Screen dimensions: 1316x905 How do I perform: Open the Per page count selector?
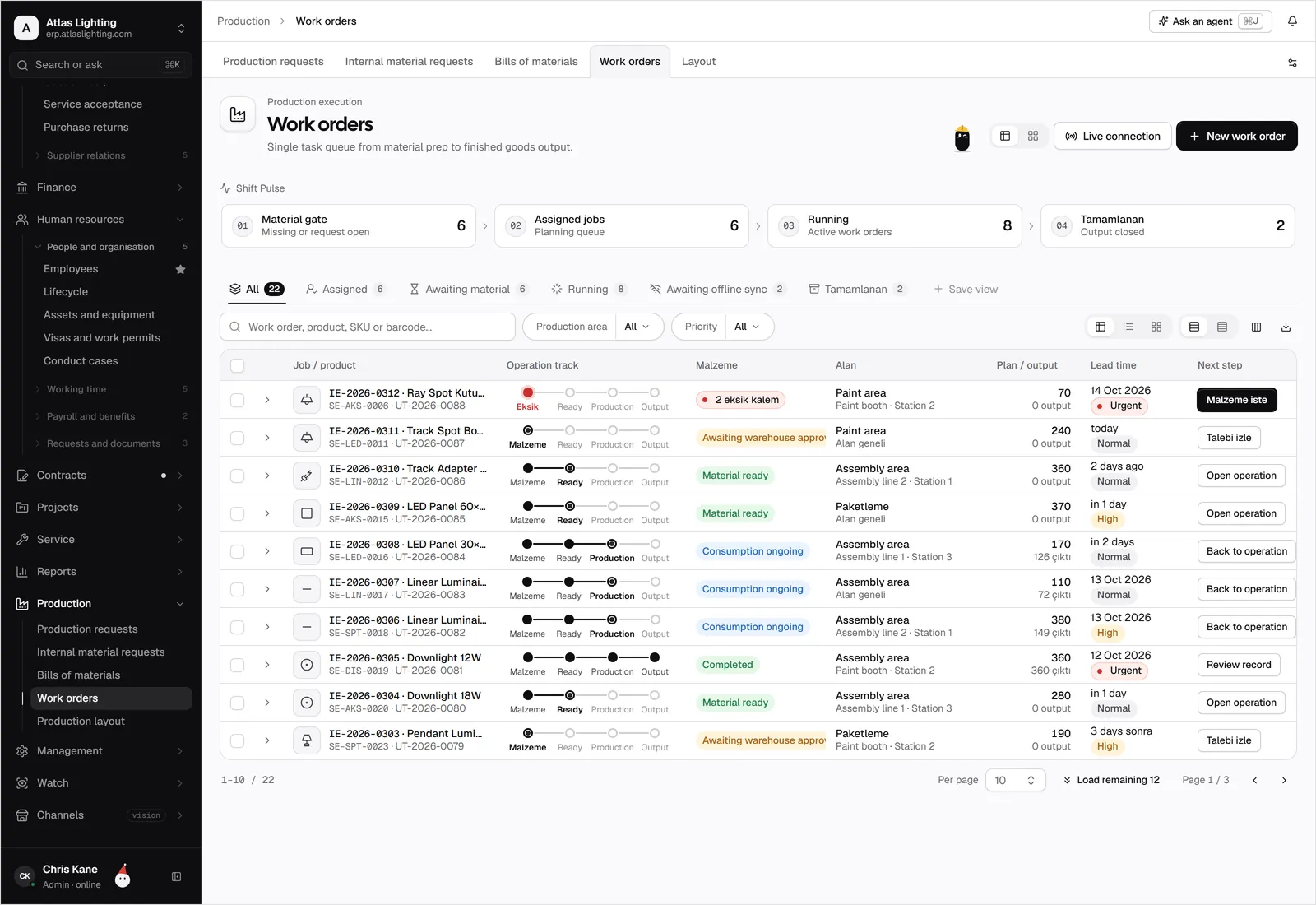(1015, 780)
